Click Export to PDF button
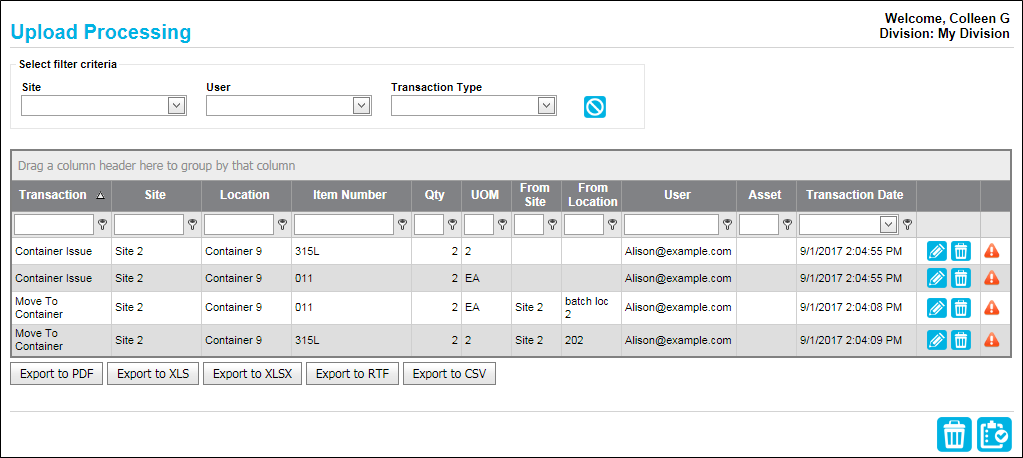This screenshot has width=1023, height=458. click(x=57, y=374)
